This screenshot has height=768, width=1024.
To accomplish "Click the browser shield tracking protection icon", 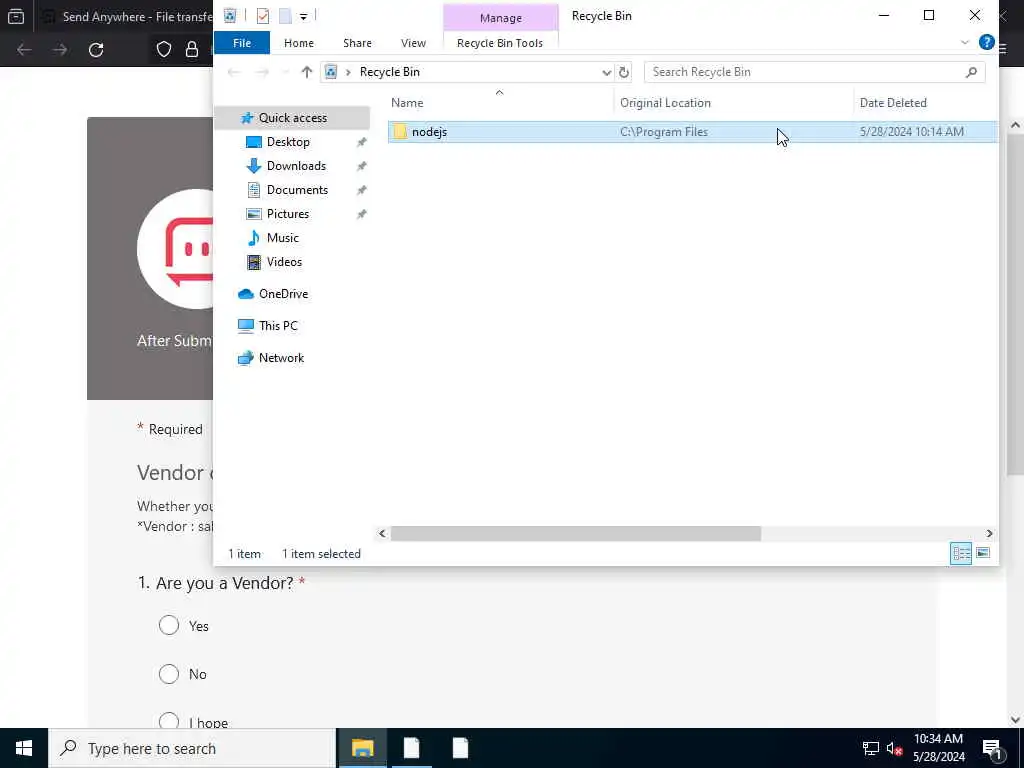I will point(163,50).
